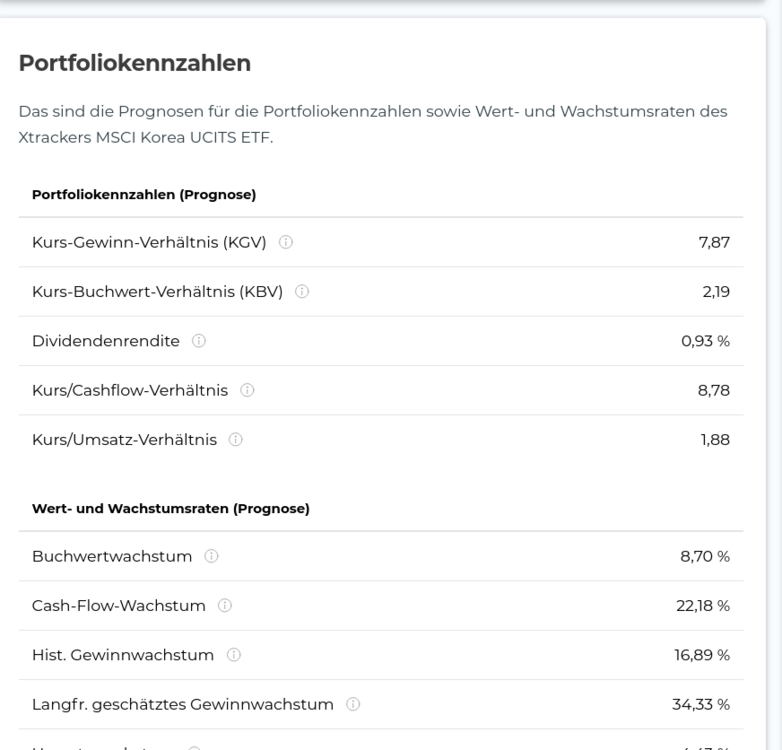The width and height of the screenshot is (782, 750).
Task: Select the KGV value 7,87
Action: pos(714,242)
